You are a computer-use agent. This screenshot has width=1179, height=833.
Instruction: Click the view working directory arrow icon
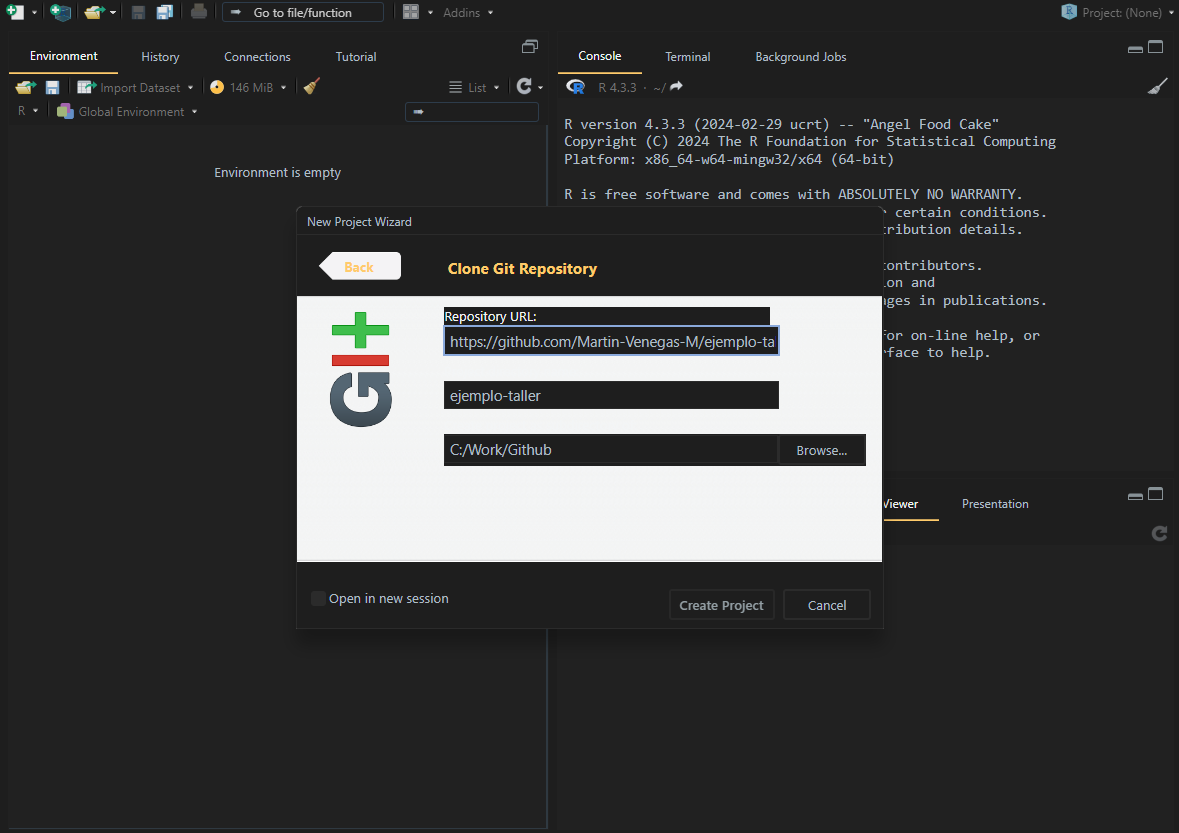(x=676, y=86)
